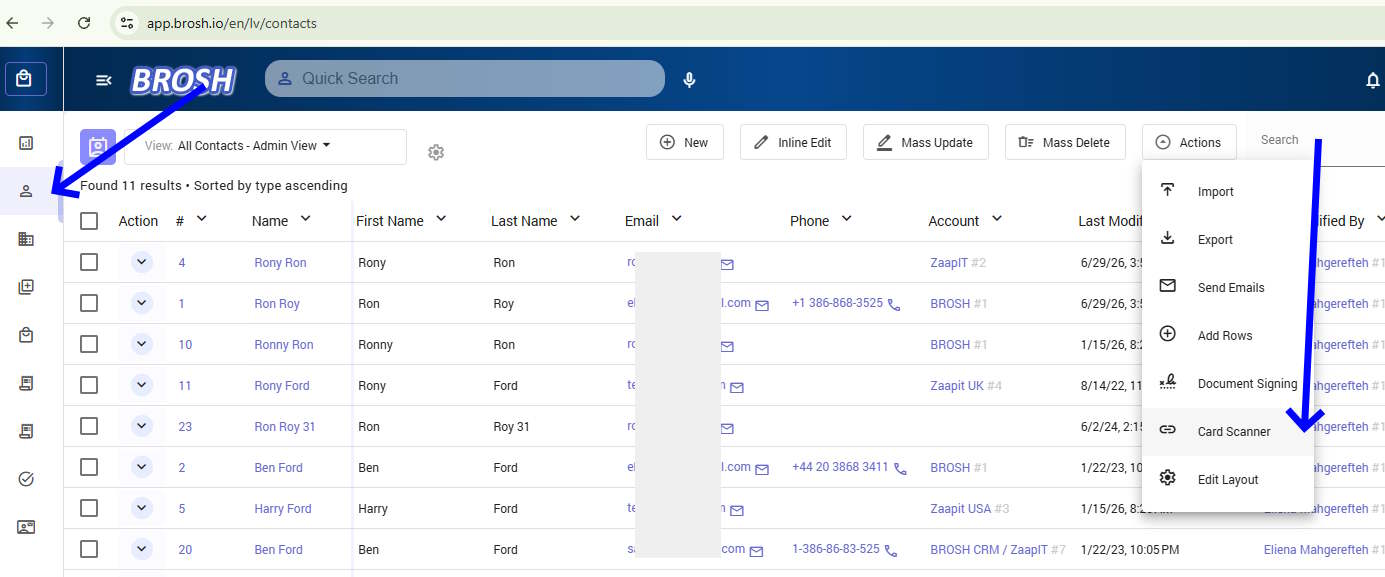Viewport: 1385px width, 577px height.
Task: Click email envelope icon in Ronny Ron row
Action: click(727, 346)
